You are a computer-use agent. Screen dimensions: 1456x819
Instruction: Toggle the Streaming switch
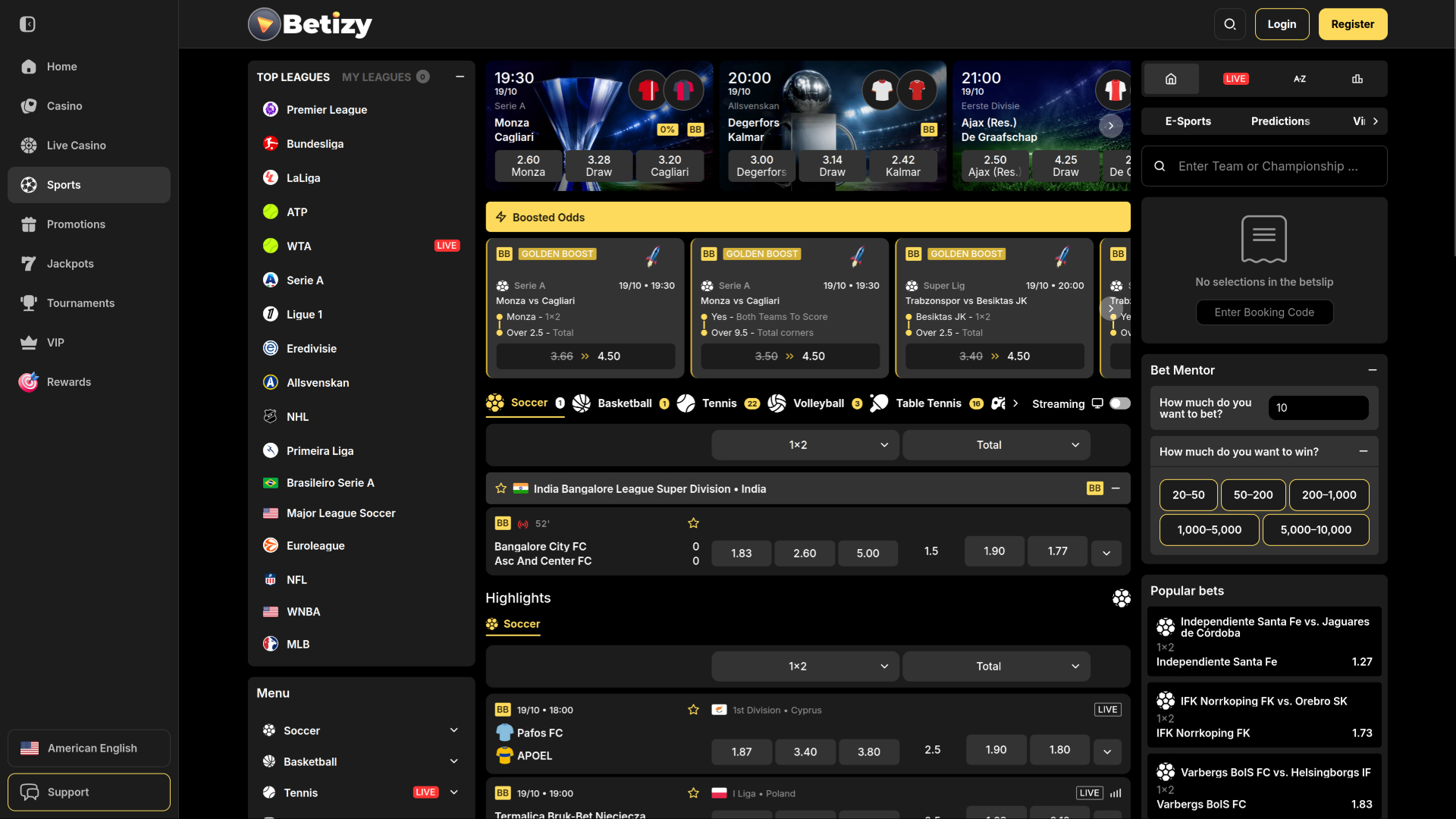click(x=1120, y=403)
